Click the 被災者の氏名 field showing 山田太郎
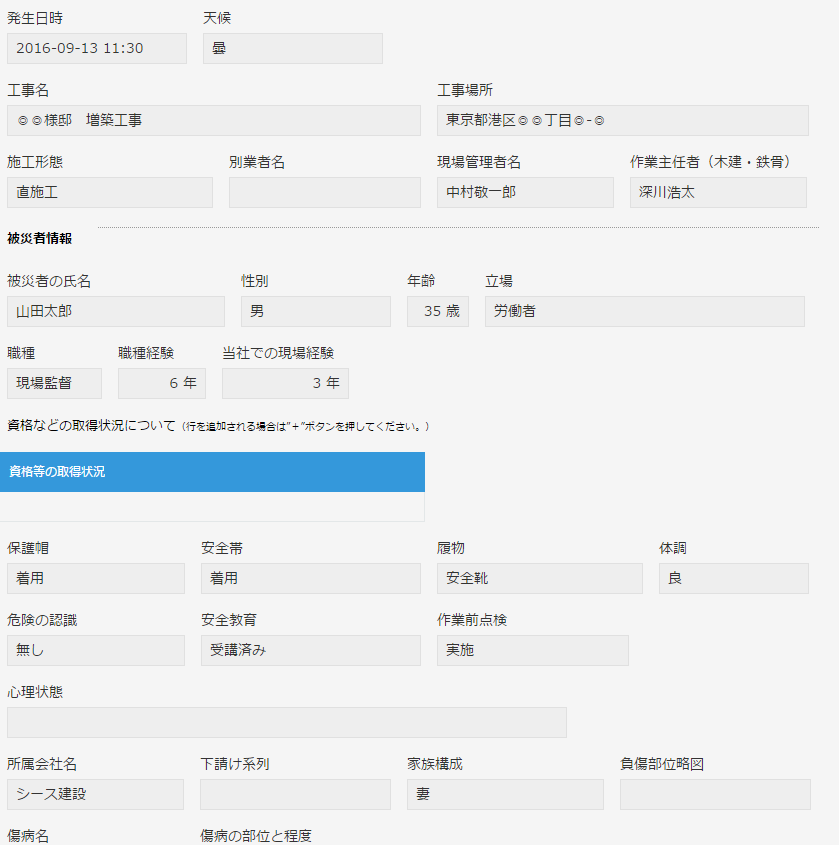Viewport: 839px width, 845px height. pyautogui.click(x=116, y=311)
